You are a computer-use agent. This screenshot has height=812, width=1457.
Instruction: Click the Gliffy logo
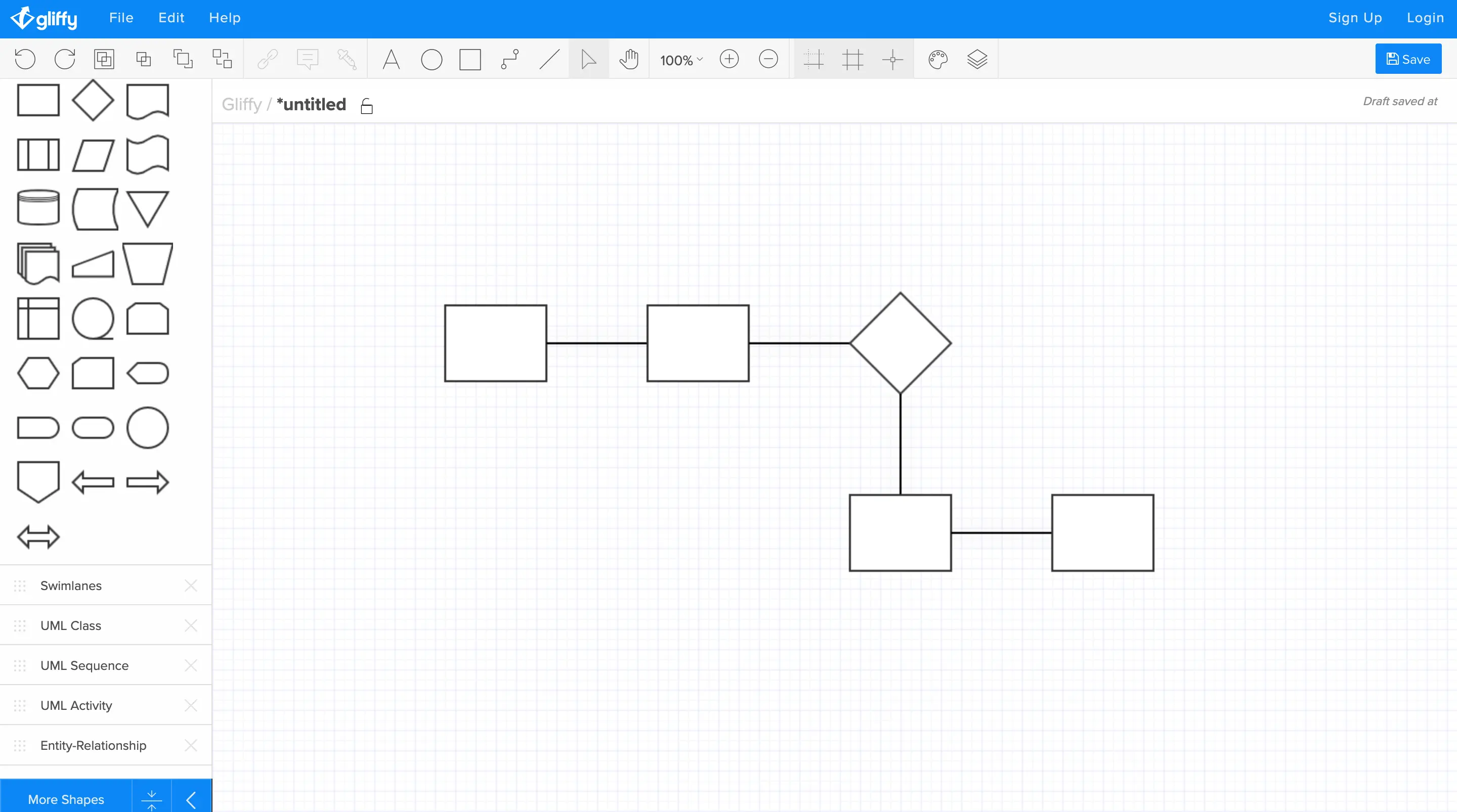coord(44,18)
